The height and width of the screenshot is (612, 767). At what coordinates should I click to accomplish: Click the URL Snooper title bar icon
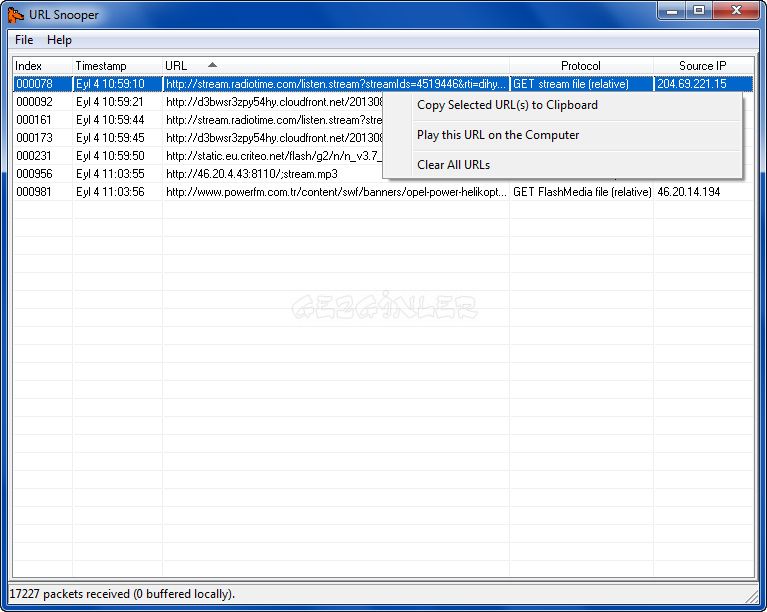click(x=16, y=15)
